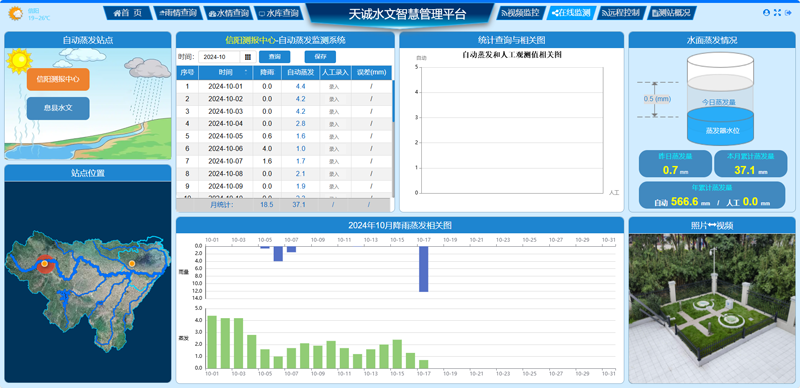Click the logout arrow icon
The height and width of the screenshot is (388, 800).
(787, 13)
